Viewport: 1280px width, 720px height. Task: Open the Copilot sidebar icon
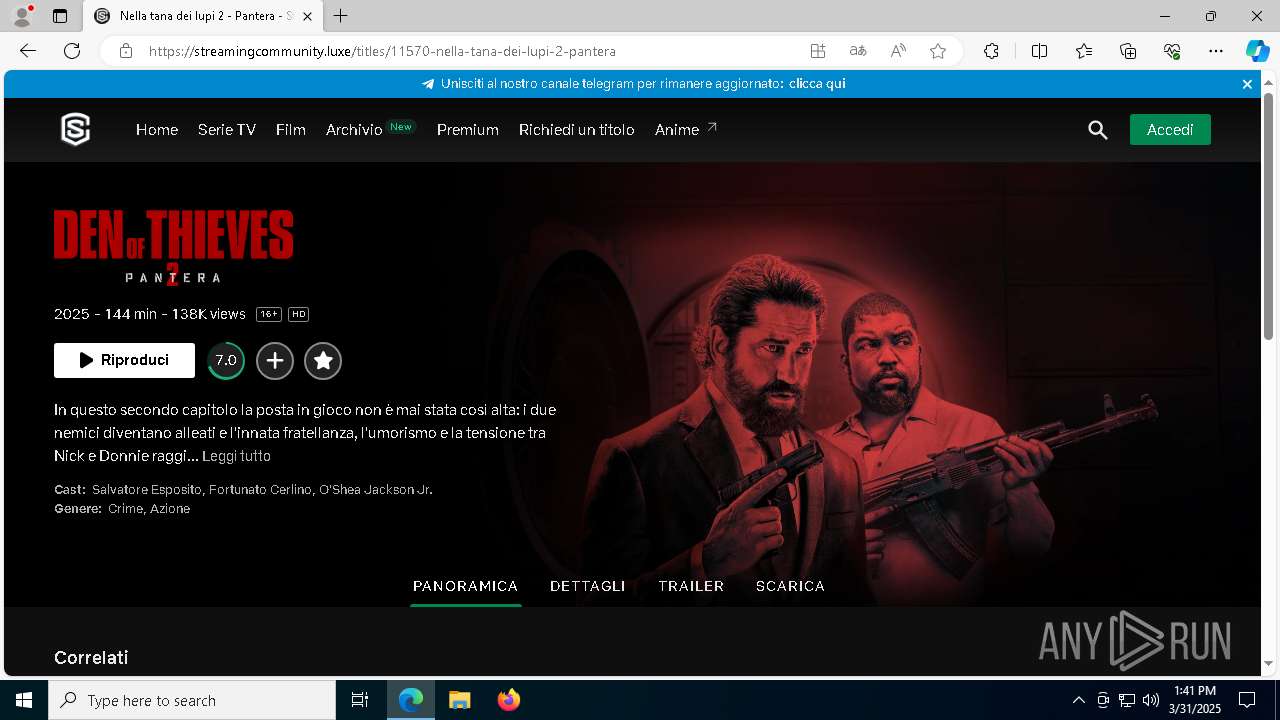point(1257,51)
